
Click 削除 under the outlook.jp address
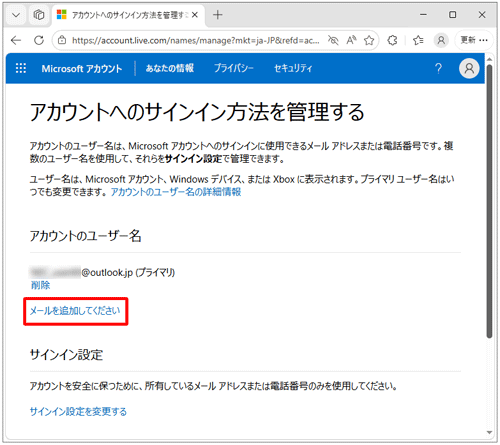40,285
